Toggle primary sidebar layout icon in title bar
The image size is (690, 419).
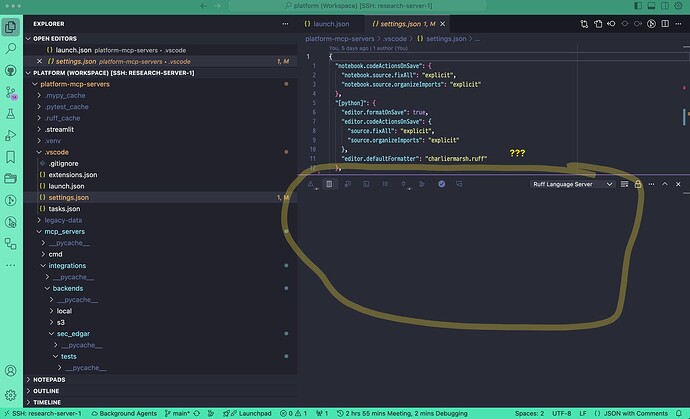pyautogui.click(x=638, y=6)
